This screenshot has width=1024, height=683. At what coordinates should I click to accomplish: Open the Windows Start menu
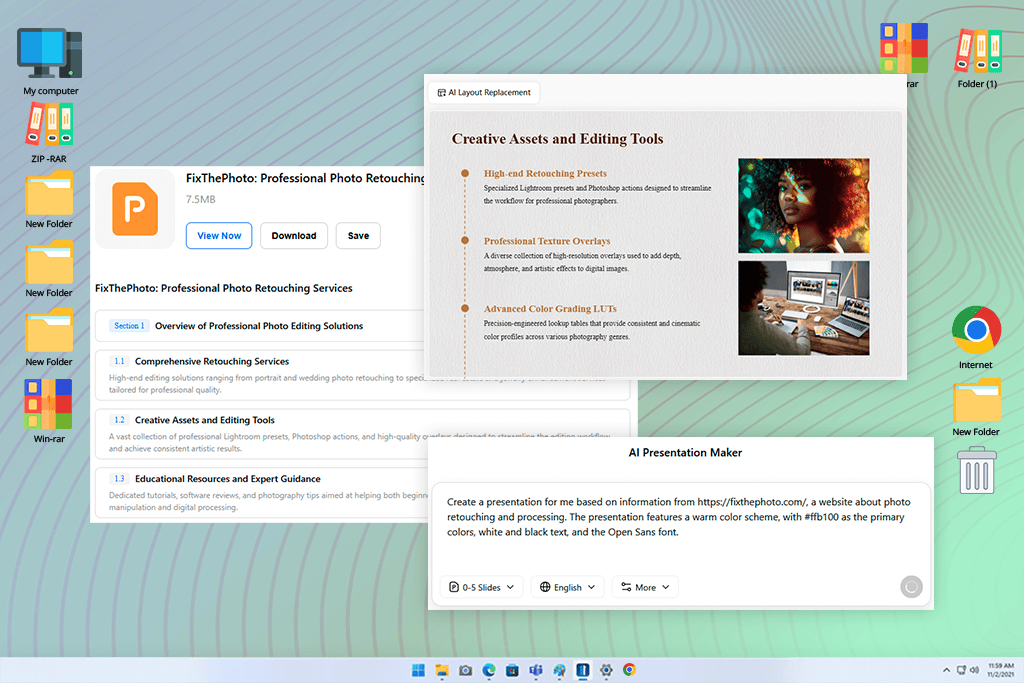(418, 670)
